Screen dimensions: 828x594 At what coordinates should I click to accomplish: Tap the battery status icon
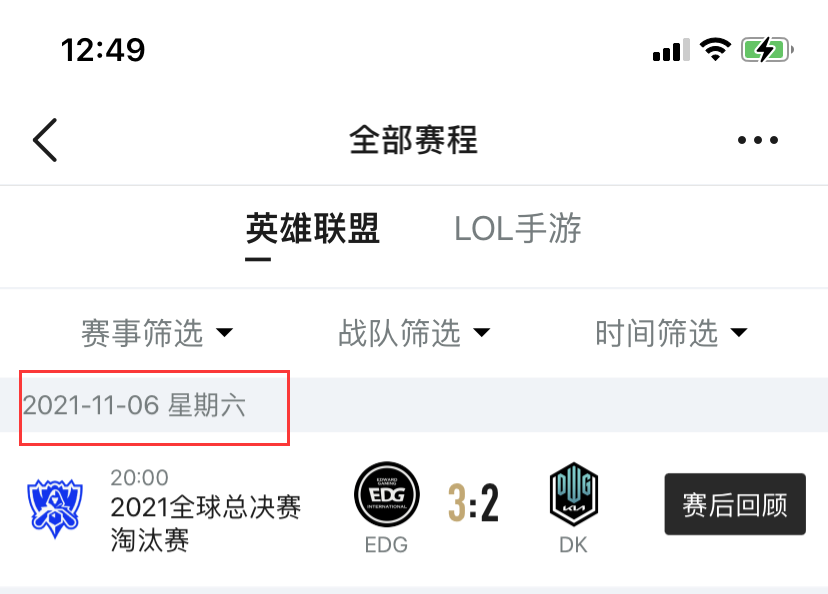coord(767,50)
